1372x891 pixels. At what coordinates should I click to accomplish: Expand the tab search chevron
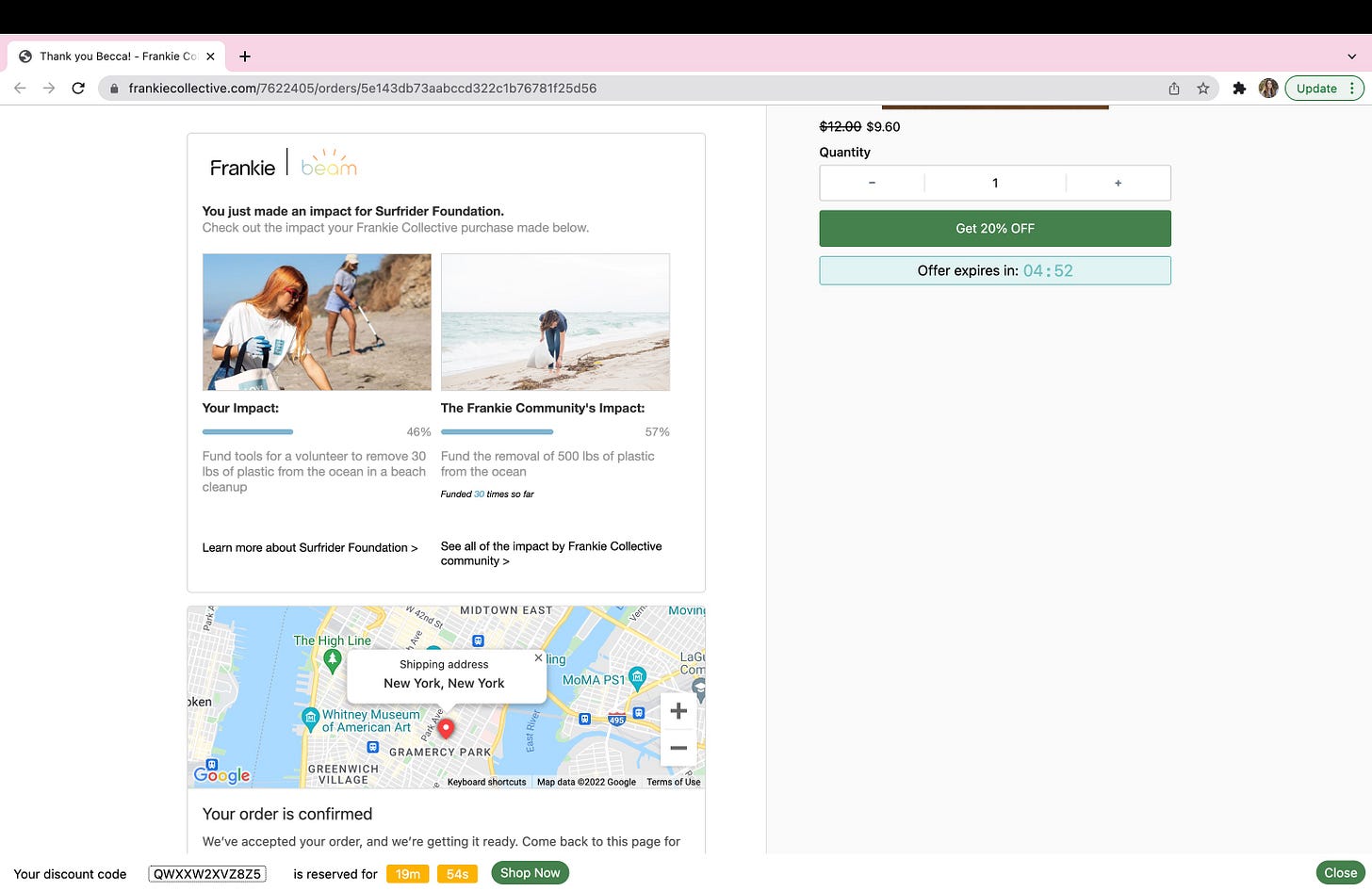(1352, 57)
